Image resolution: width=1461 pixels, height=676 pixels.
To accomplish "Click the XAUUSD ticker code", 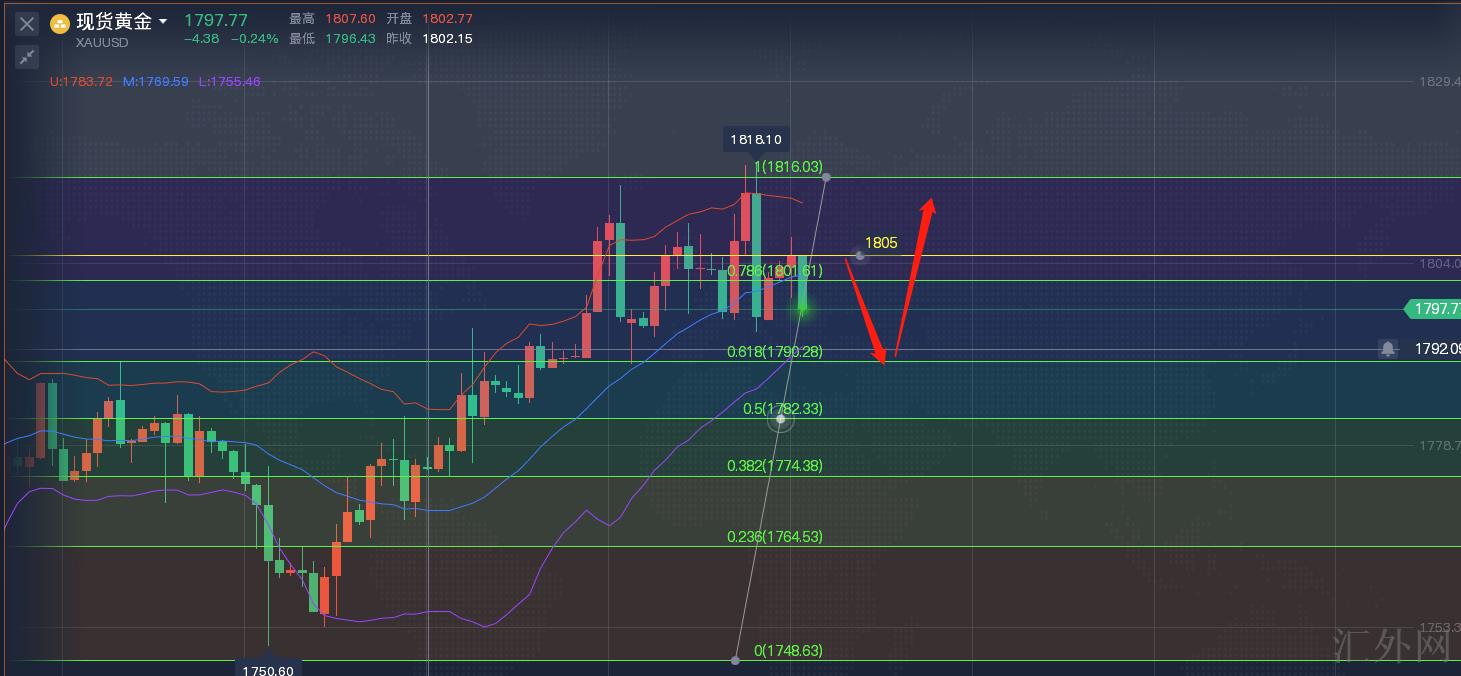I will pyautogui.click(x=100, y=43).
